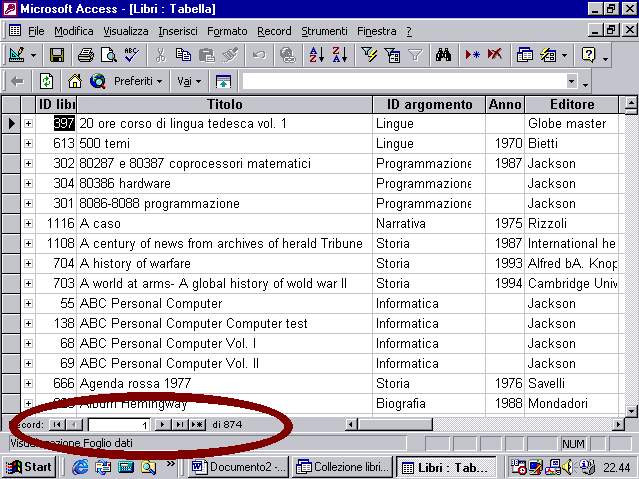
Task: Click the New Object toolbar icon
Action: (549, 55)
